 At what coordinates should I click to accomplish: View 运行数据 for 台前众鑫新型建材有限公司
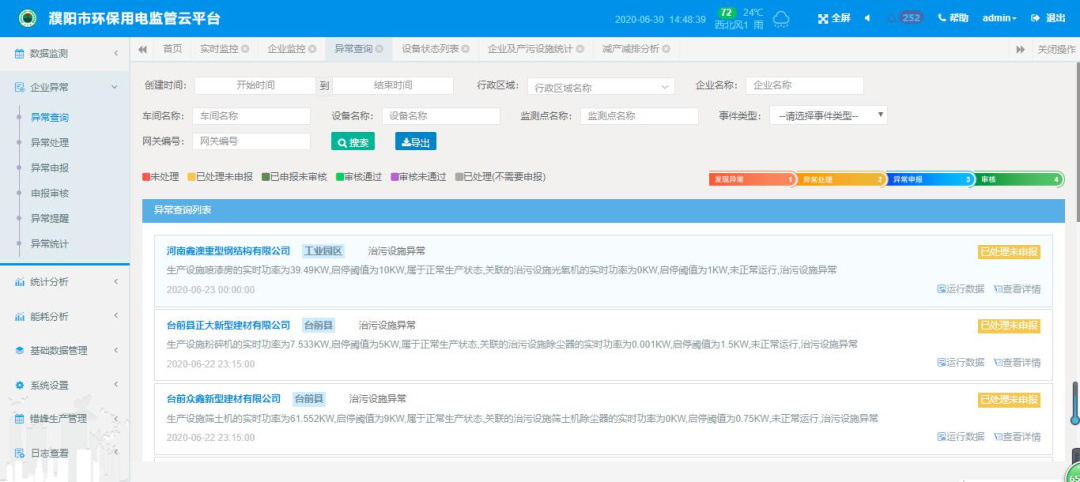[x=960, y=437]
